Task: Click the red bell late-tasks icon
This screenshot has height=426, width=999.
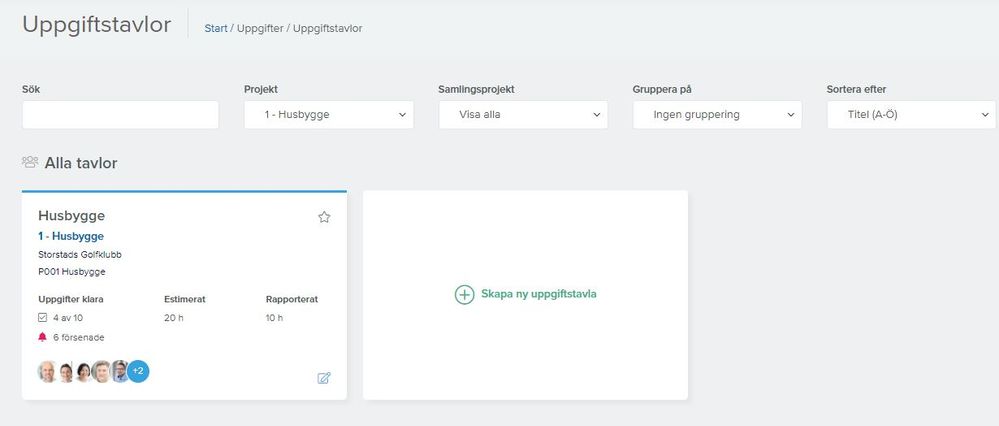Action: point(43,337)
